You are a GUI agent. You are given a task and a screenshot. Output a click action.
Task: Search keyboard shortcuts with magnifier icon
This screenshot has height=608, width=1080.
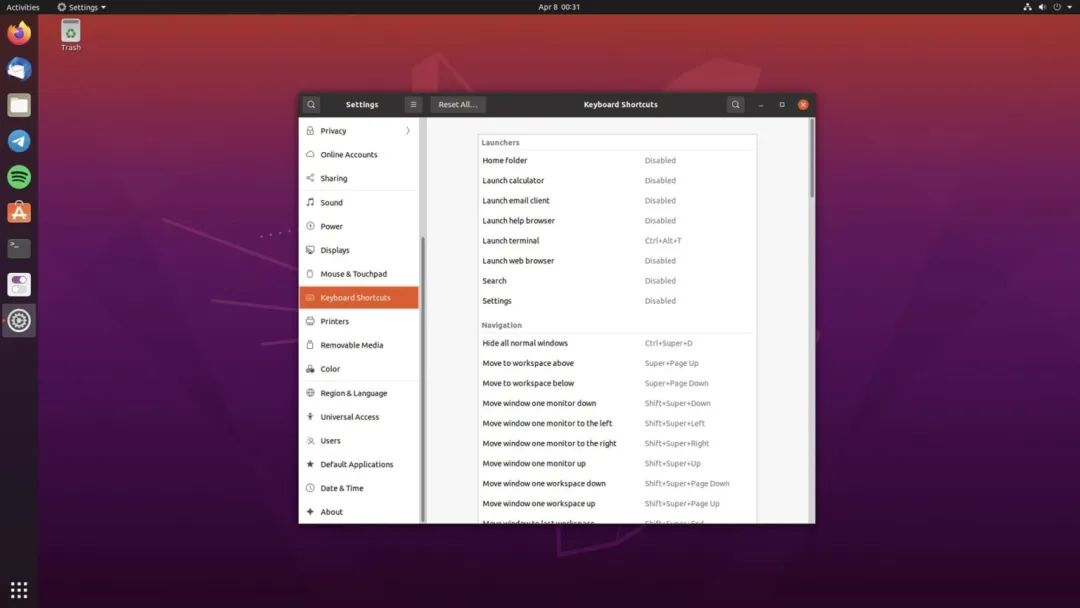[x=736, y=105]
